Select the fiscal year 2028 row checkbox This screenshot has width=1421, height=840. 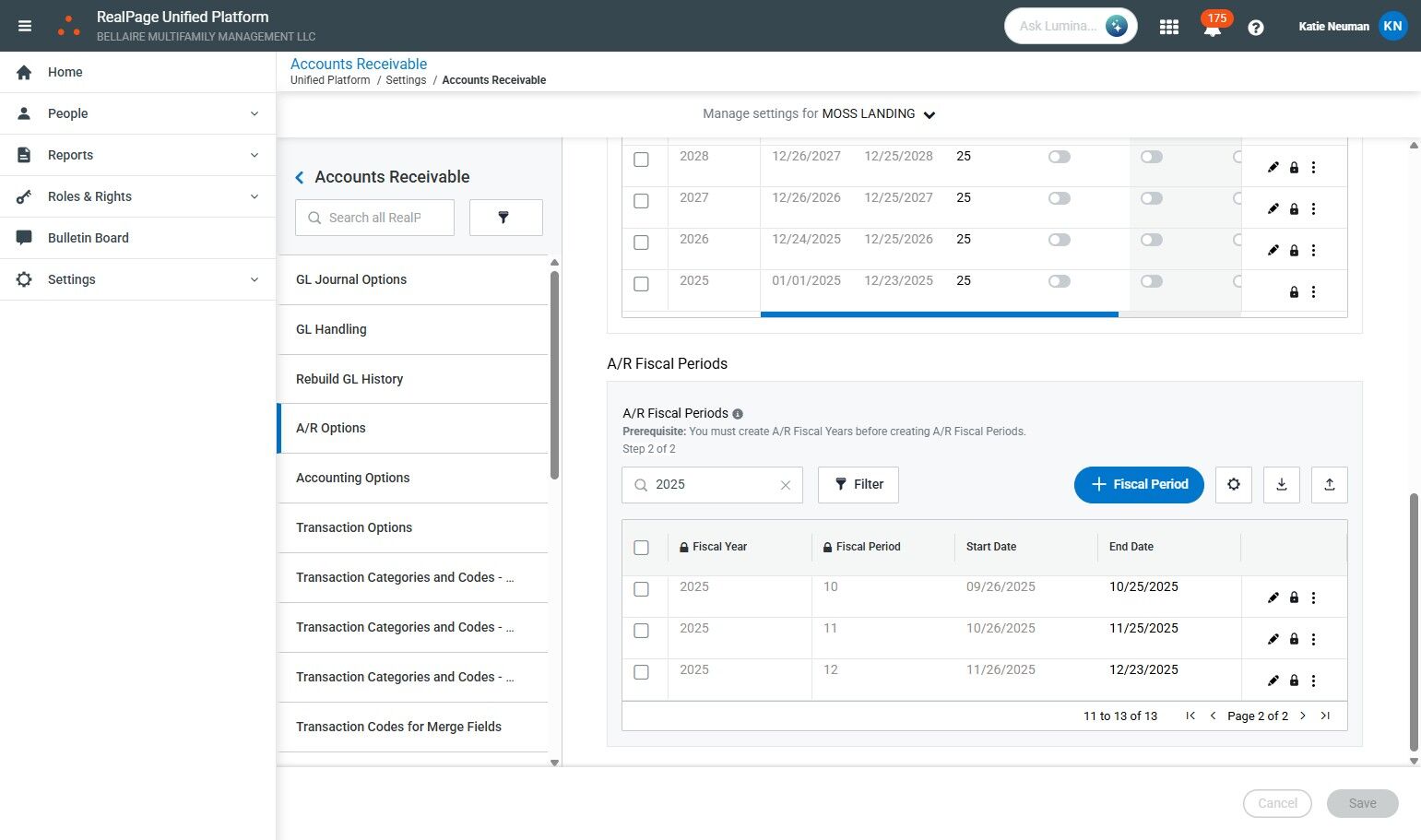pyautogui.click(x=641, y=160)
